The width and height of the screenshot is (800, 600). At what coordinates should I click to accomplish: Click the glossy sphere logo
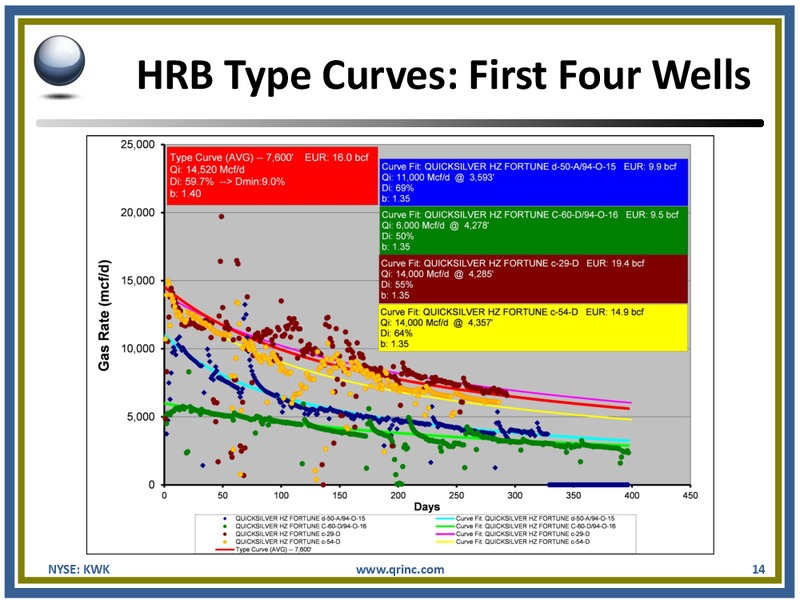60,61
